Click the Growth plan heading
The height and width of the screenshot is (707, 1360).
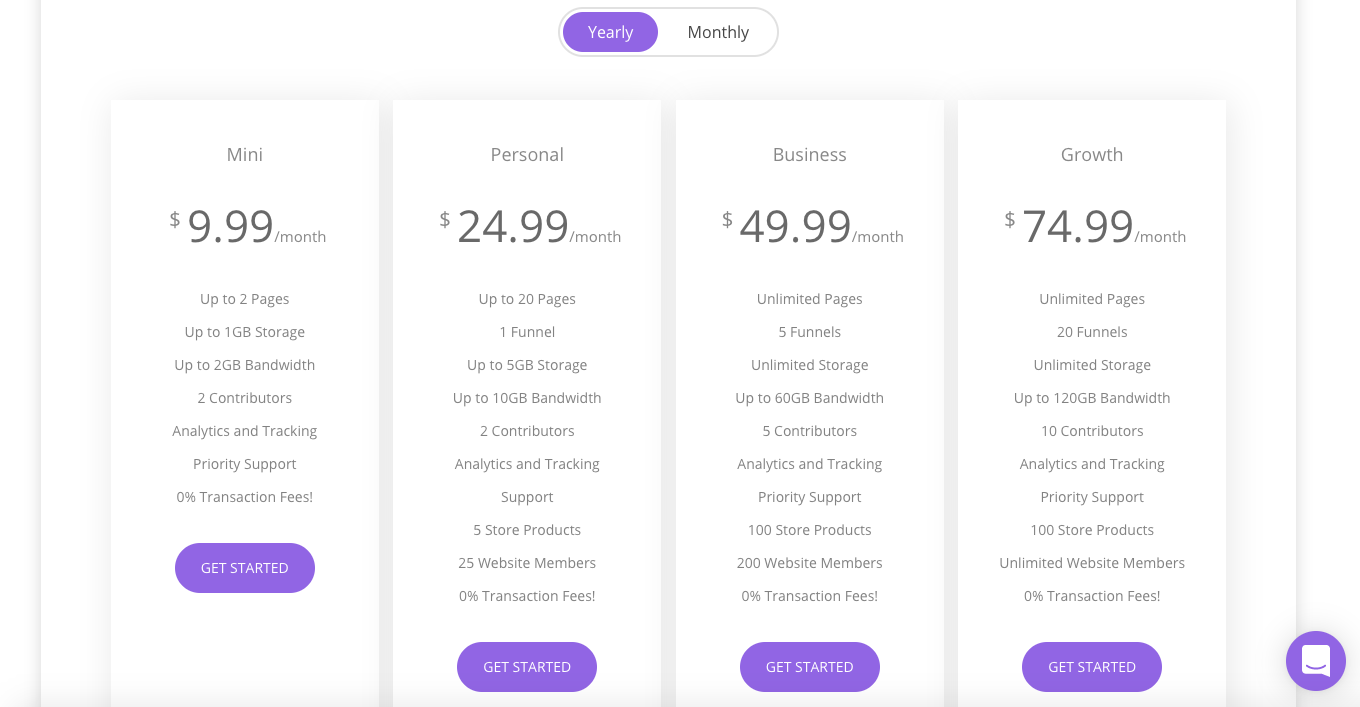tap(1092, 155)
